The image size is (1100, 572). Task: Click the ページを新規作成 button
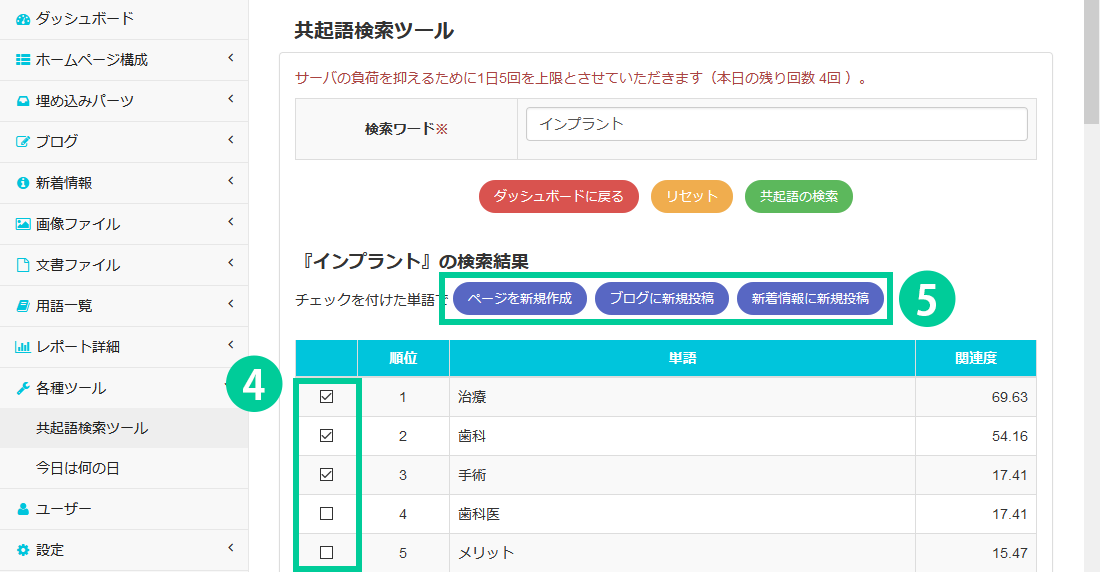tap(520, 298)
